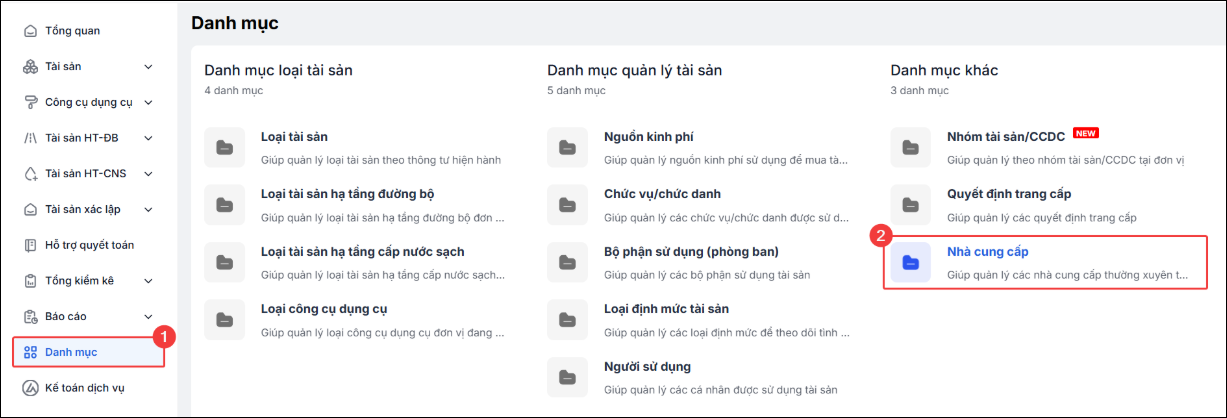Click description 'Giúp quản lý các quyết định trang cấp'
The height and width of the screenshot is (418, 1227).
[1041, 217]
